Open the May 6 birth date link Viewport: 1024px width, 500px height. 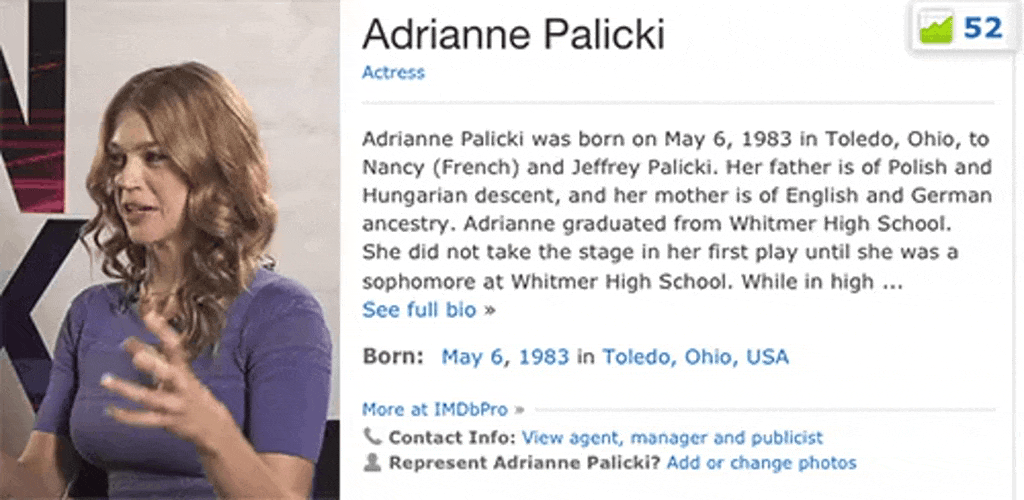pos(477,356)
